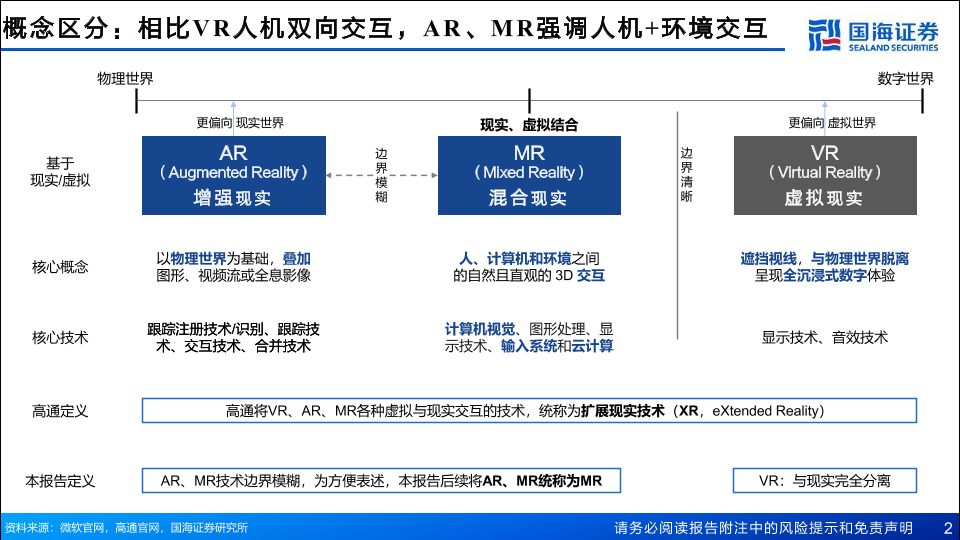Click the 物理世界 label at the left end
The height and width of the screenshot is (540, 960).
[125, 79]
